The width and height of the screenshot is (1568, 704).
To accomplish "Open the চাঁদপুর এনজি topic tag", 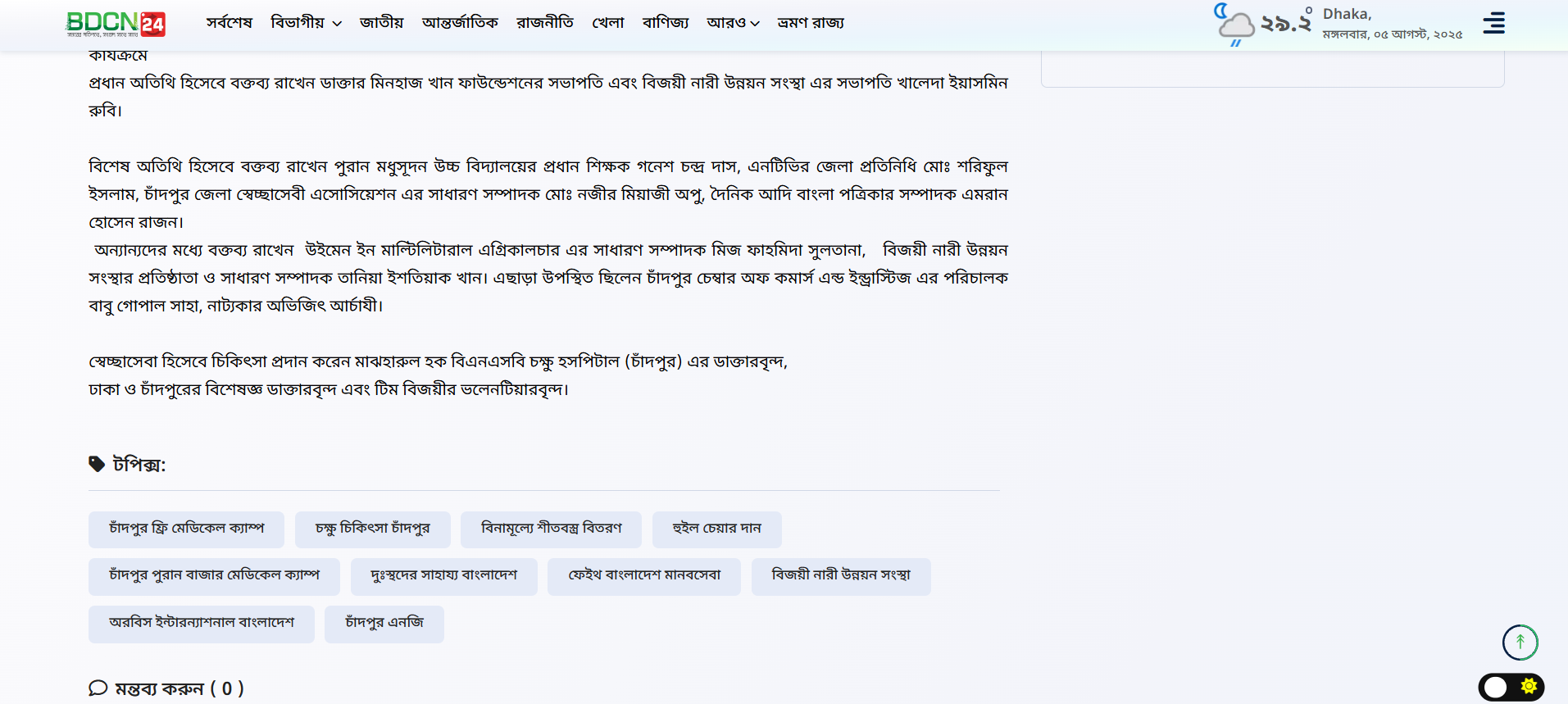I will (384, 624).
